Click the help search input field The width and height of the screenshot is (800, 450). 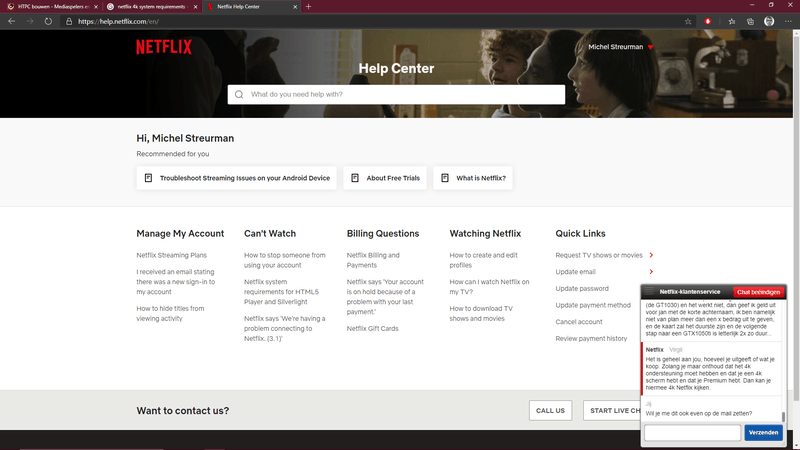pos(396,94)
